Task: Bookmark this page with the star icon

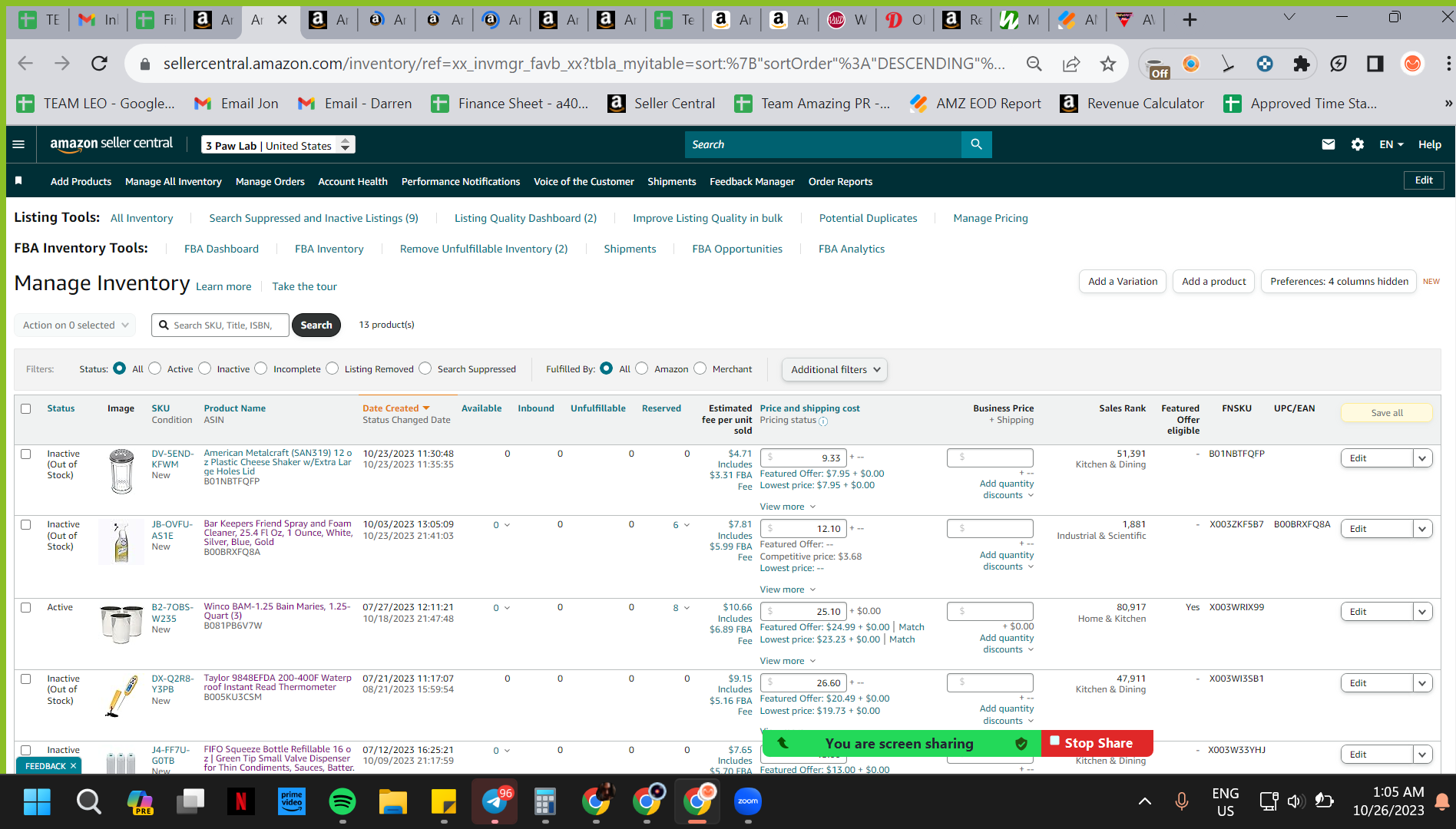Action: (x=1107, y=64)
